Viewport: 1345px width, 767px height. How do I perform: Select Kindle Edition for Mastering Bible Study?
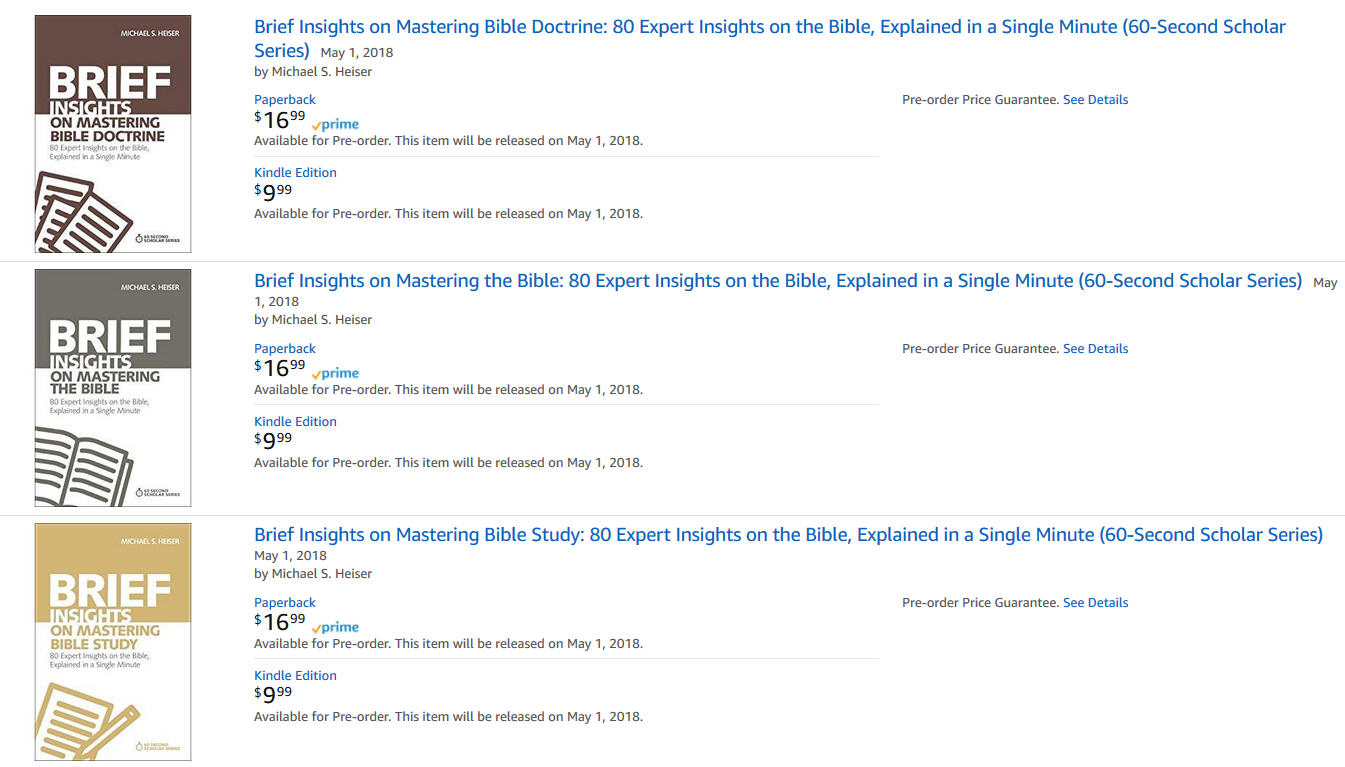tap(295, 675)
